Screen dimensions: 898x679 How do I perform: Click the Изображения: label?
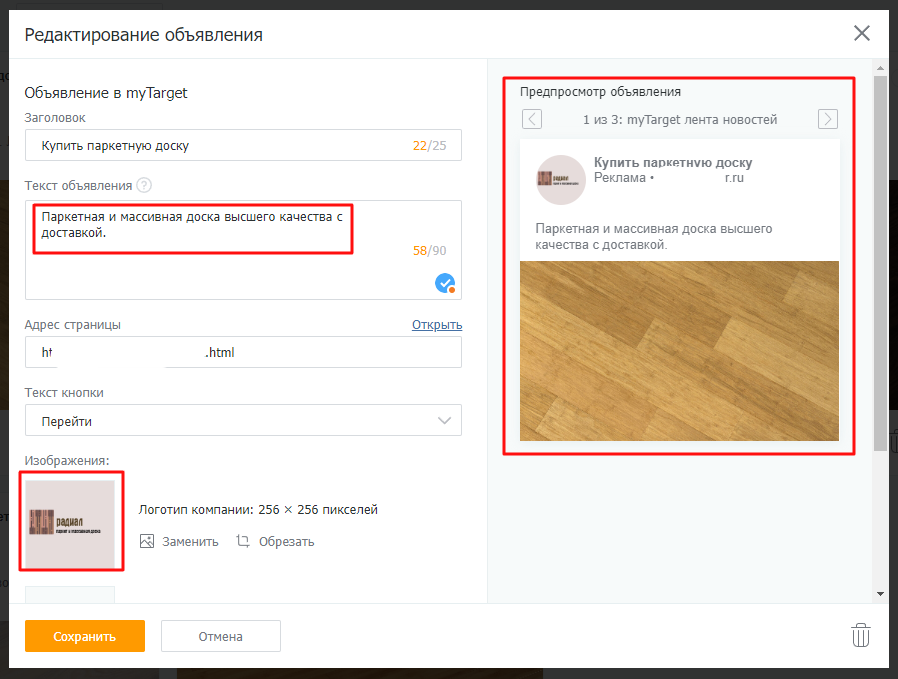(x=67, y=460)
